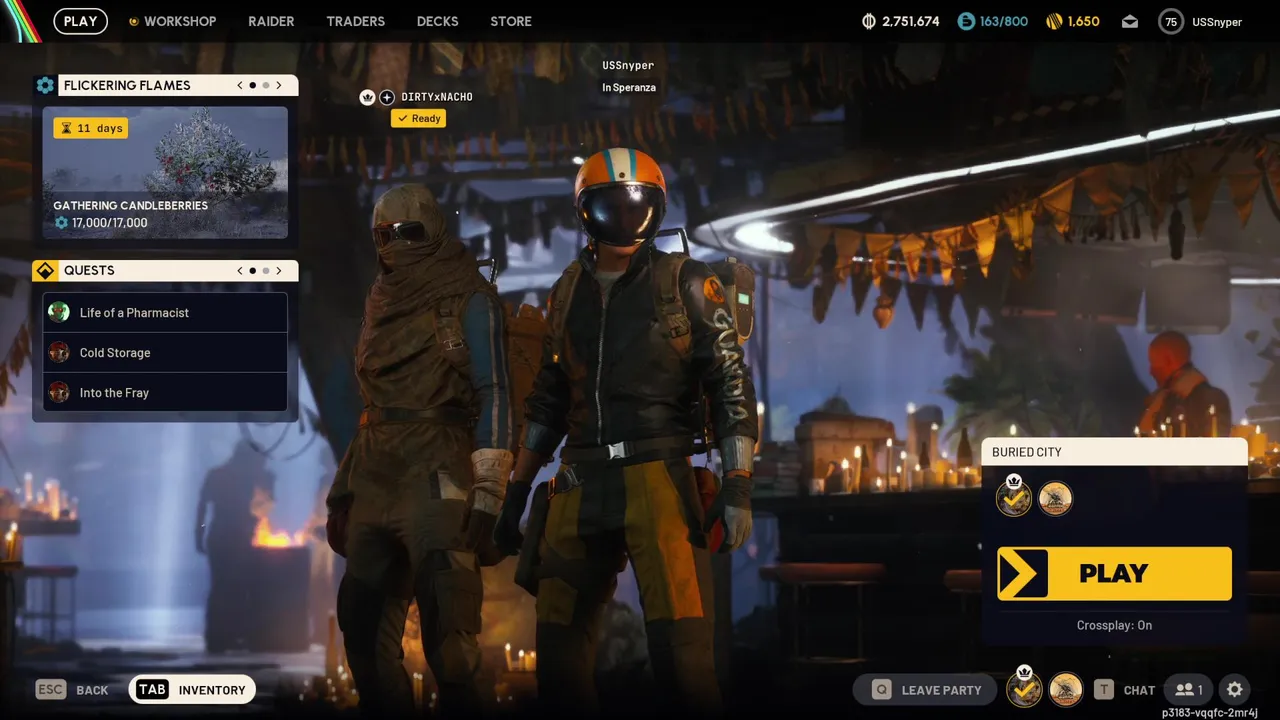Image resolution: width=1280 pixels, height=720 pixels.
Task: Go to previous Quests page
Action: (x=240, y=270)
